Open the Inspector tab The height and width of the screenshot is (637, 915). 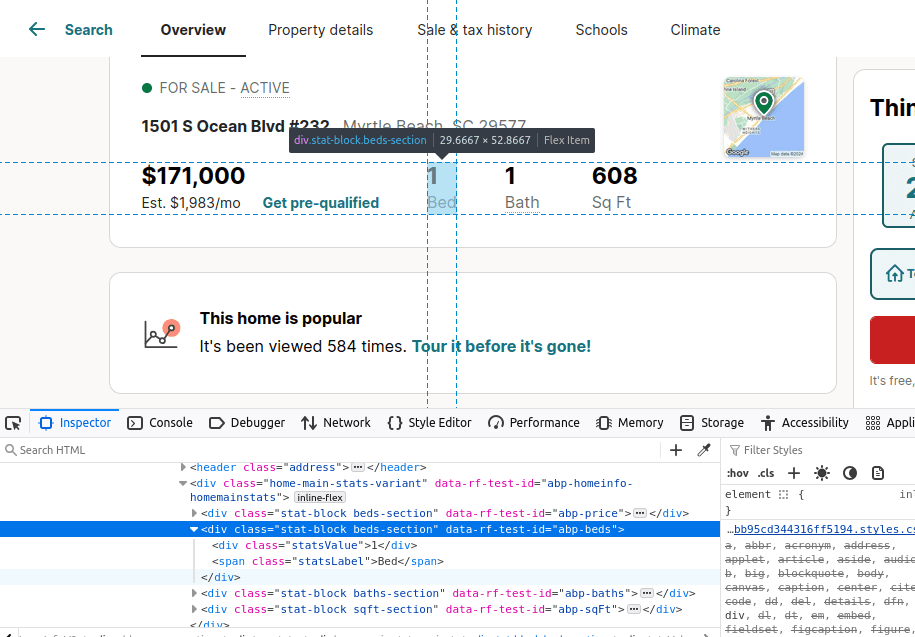pyautogui.click(x=75, y=423)
